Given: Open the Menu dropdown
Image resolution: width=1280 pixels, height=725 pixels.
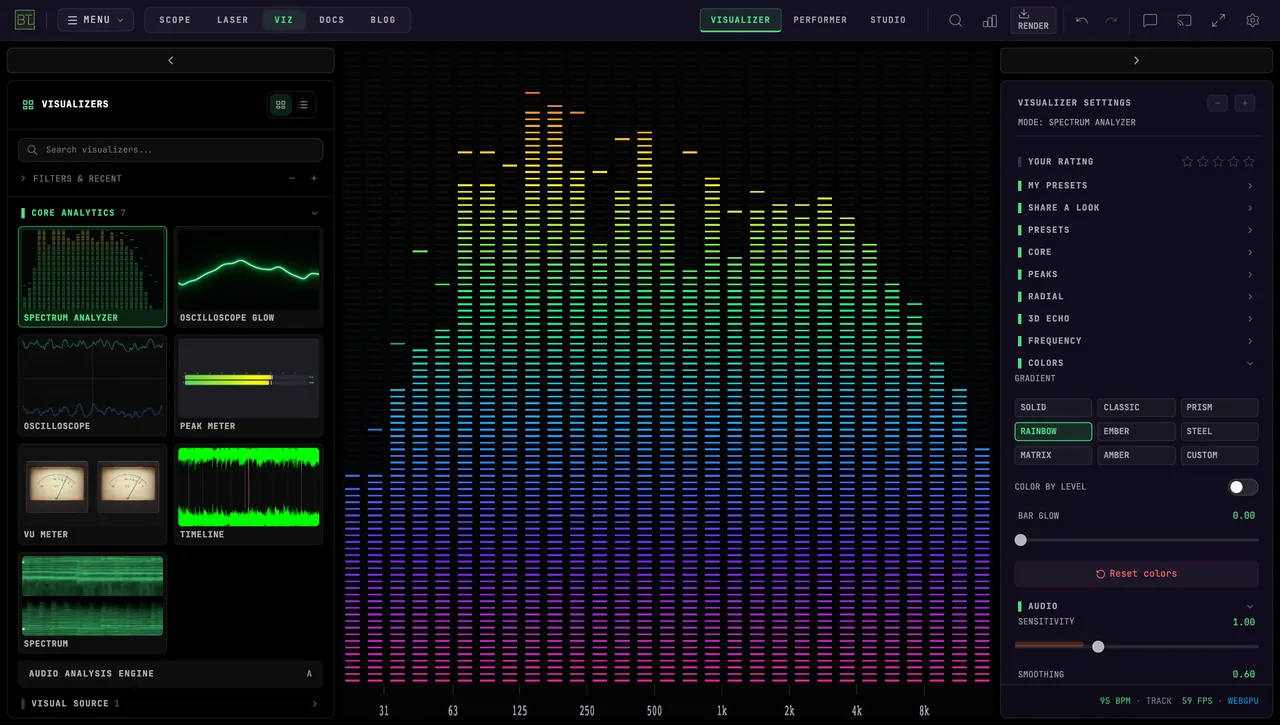Looking at the screenshot, I should pos(96,20).
